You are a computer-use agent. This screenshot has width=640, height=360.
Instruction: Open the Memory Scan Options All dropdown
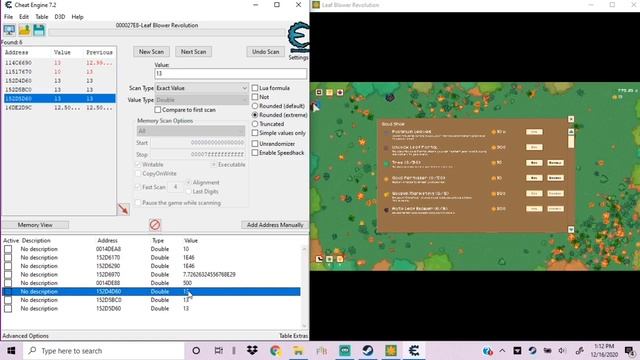(191, 131)
